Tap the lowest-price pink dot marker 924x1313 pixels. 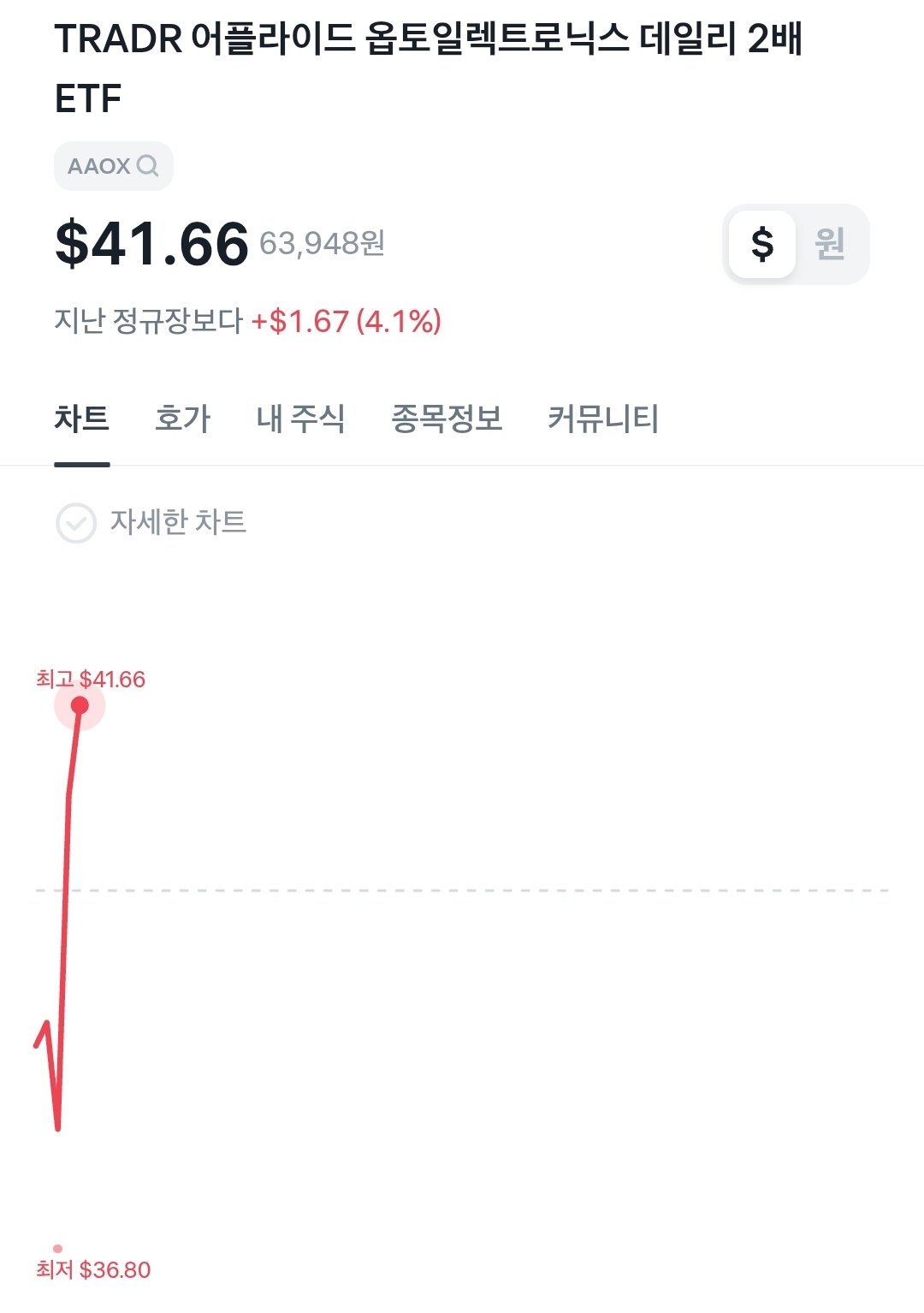pyautogui.click(x=57, y=1249)
